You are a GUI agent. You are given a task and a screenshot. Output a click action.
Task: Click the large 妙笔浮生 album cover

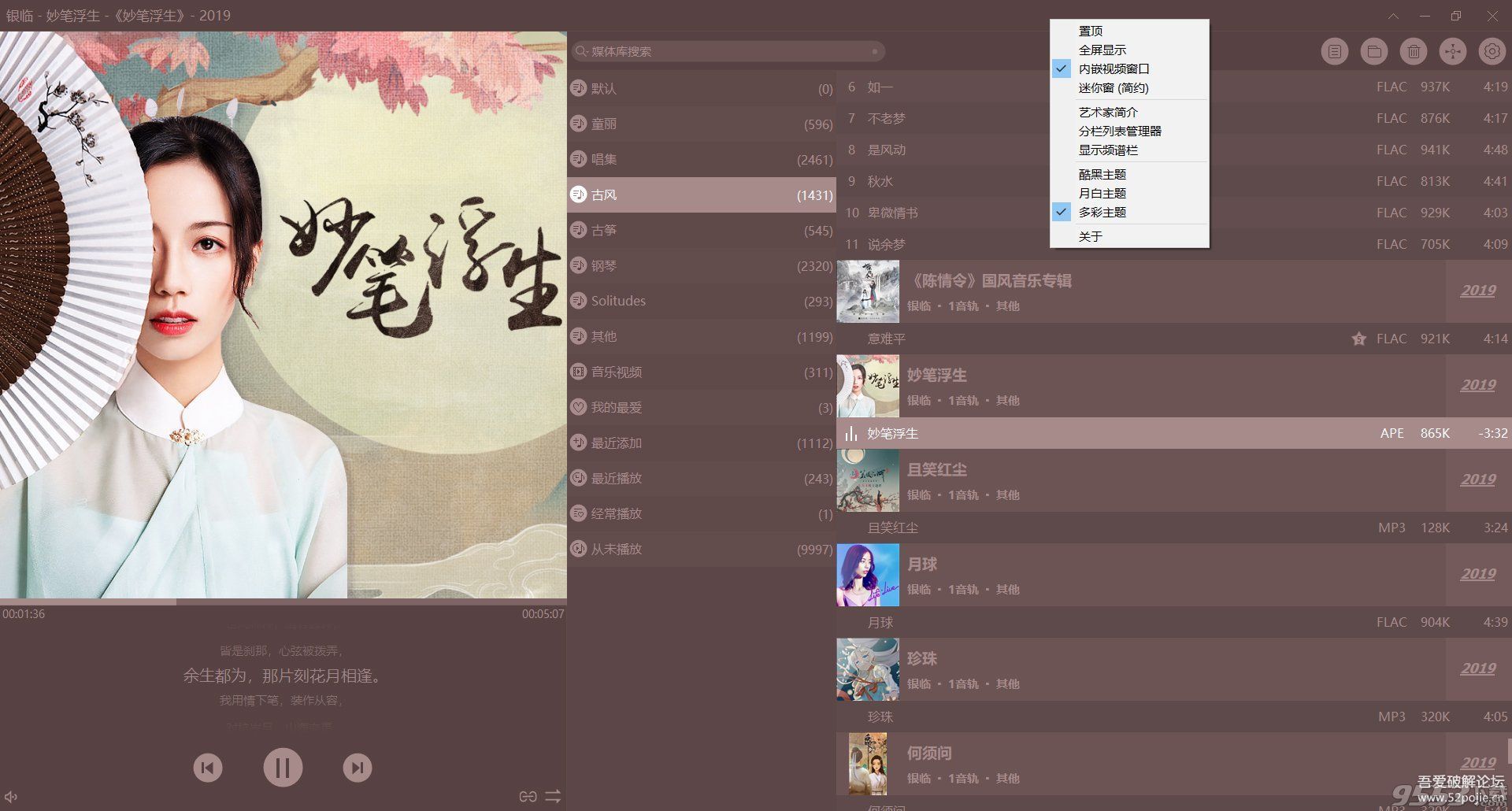[x=283, y=315]
